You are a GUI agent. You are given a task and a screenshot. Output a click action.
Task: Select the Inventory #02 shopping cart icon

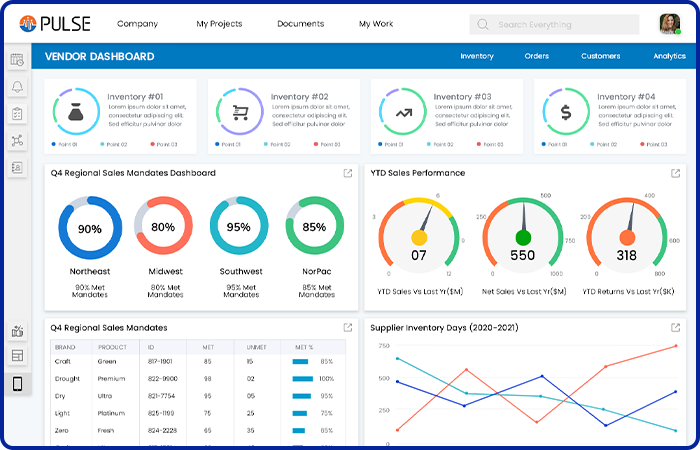point(240,112)
